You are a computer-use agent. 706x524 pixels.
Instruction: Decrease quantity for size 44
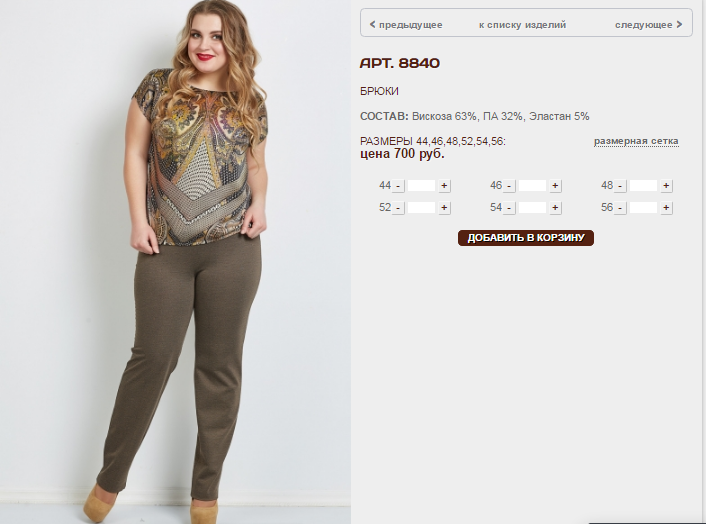[398, 185]
